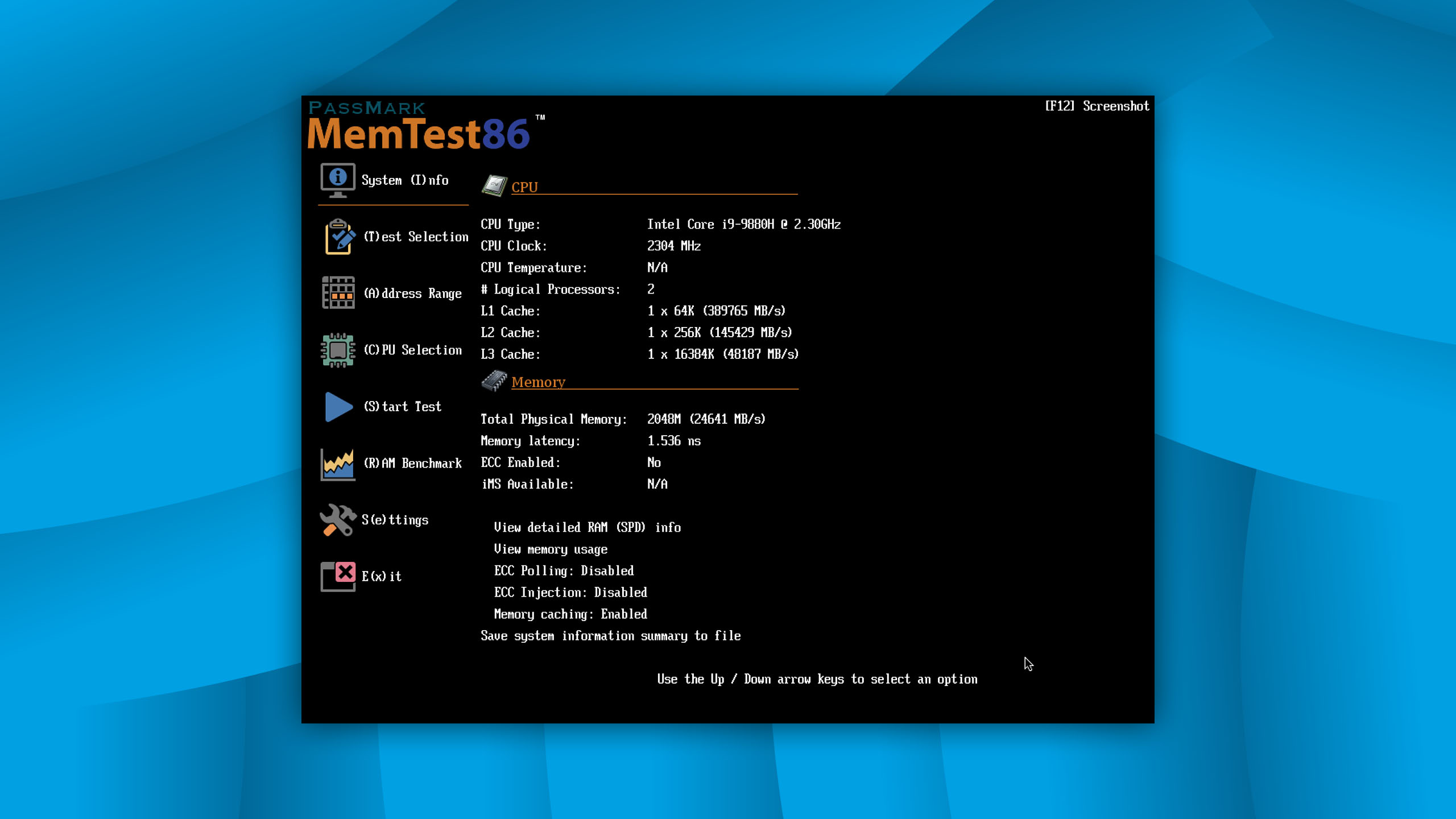Click the CPU section heading
This screenshot has height=819, width=1456.
click(524, 187)
